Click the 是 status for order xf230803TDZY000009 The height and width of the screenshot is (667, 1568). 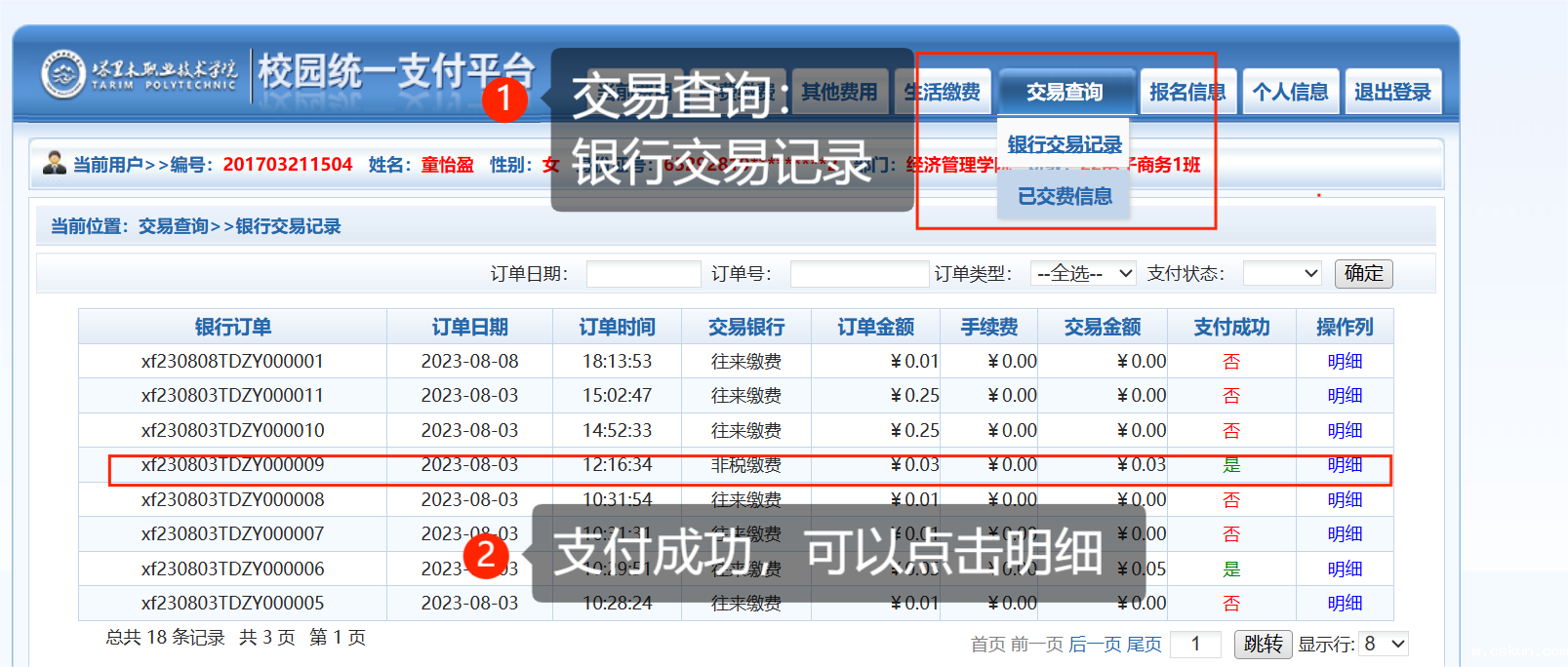click(x=1231, y=465)
